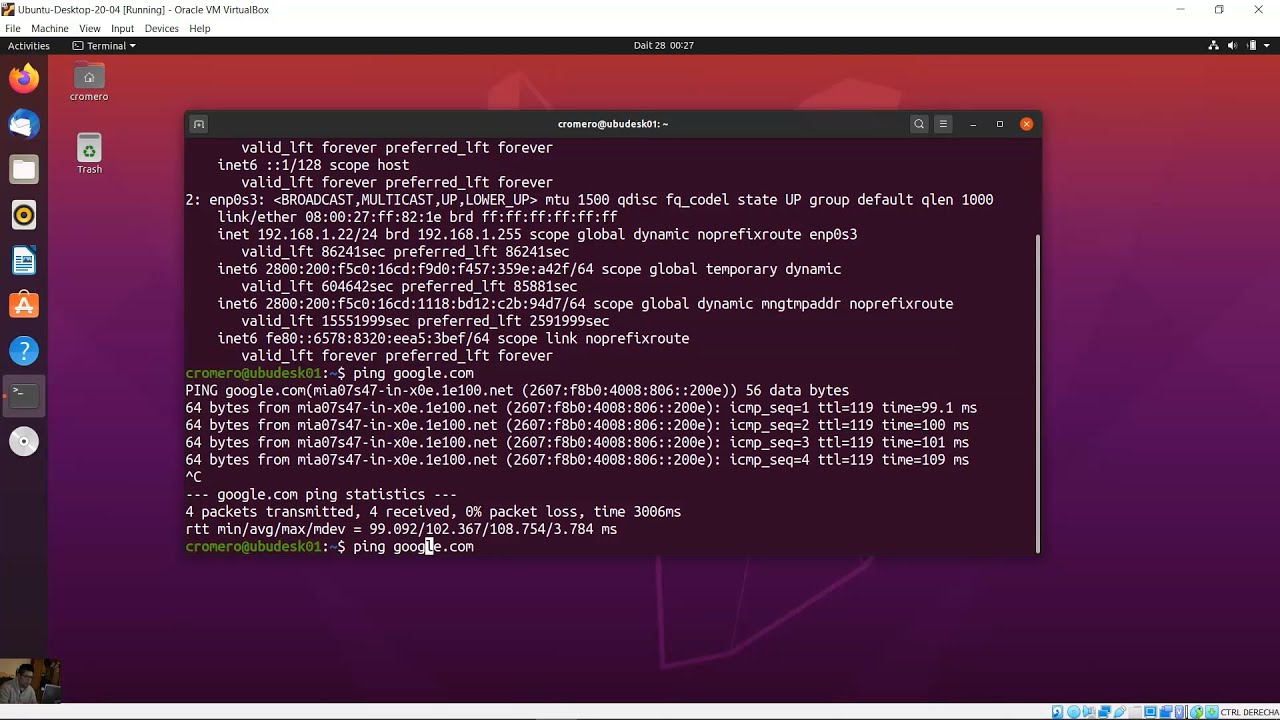Image resolution: width=1280 pixels, height=720 pixels.
Task: Maximize the terminal window
Action: pyautogui.click(x=999, y=124)
